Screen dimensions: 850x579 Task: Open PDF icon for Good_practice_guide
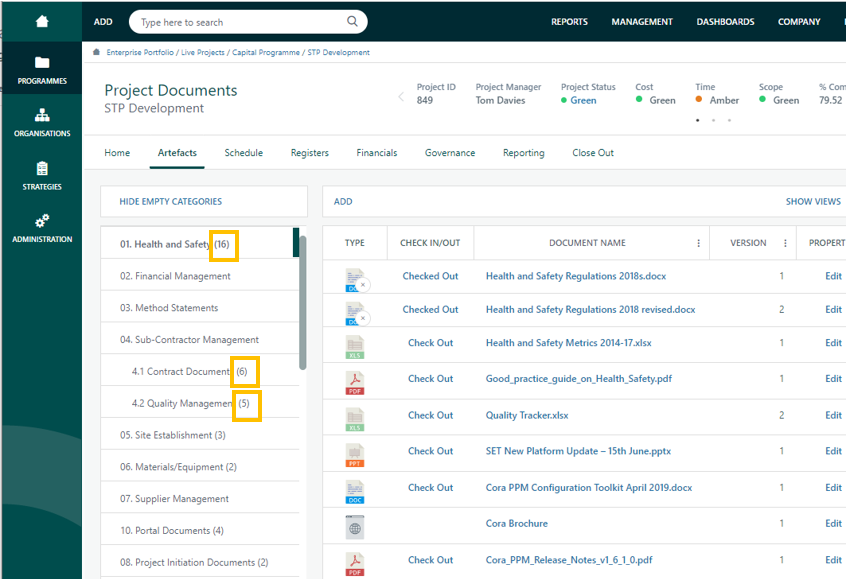(355, 383)
